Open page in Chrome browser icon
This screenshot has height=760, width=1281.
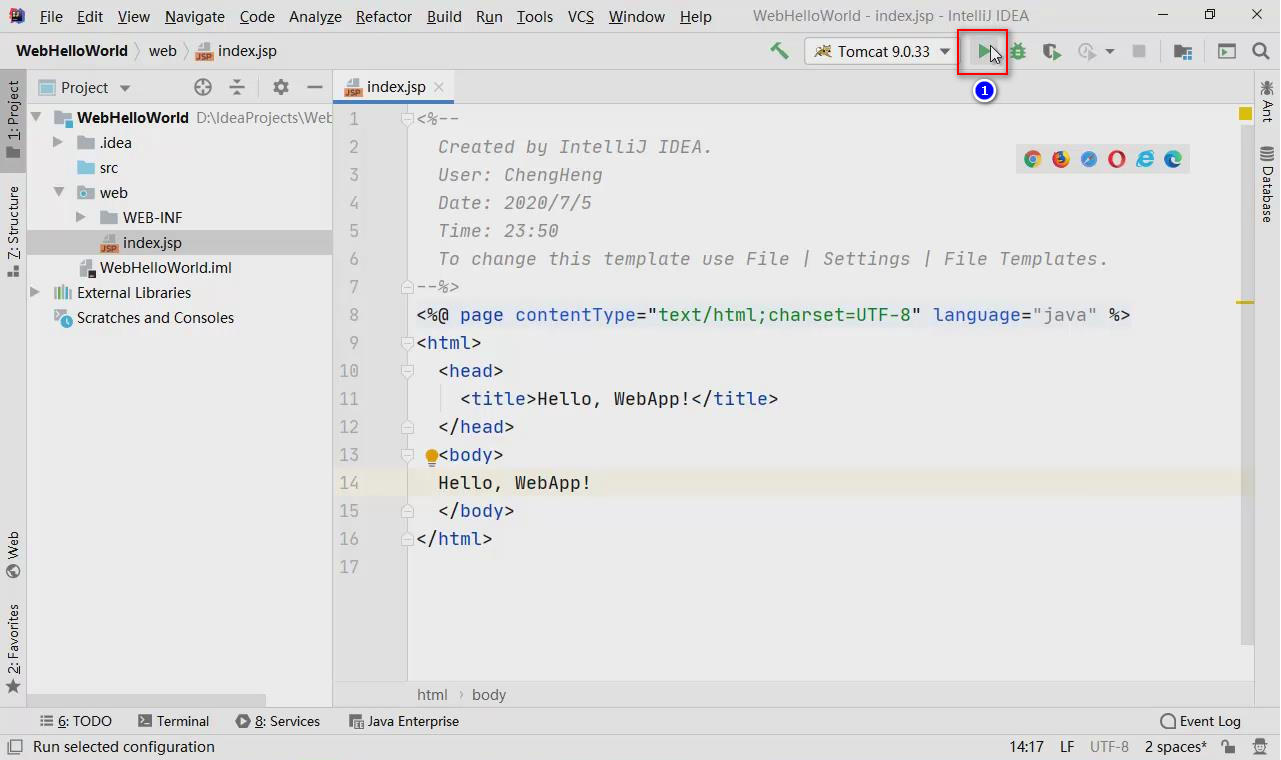click(1033, 159)
